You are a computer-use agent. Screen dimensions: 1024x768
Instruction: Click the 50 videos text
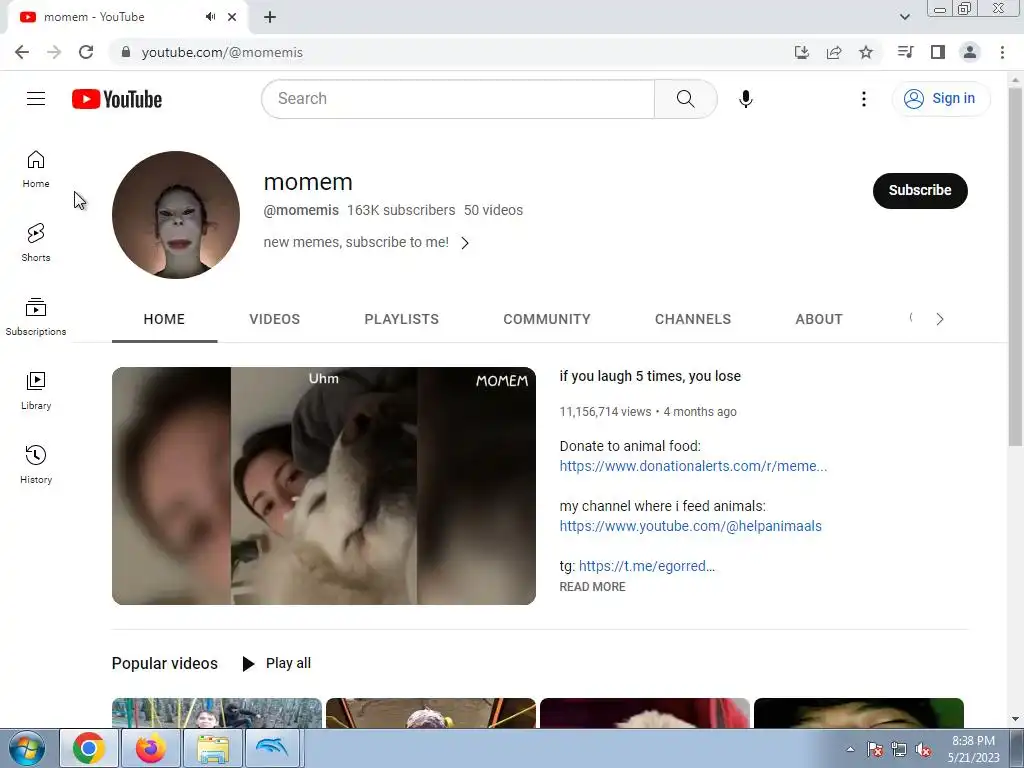click(493, 210)
